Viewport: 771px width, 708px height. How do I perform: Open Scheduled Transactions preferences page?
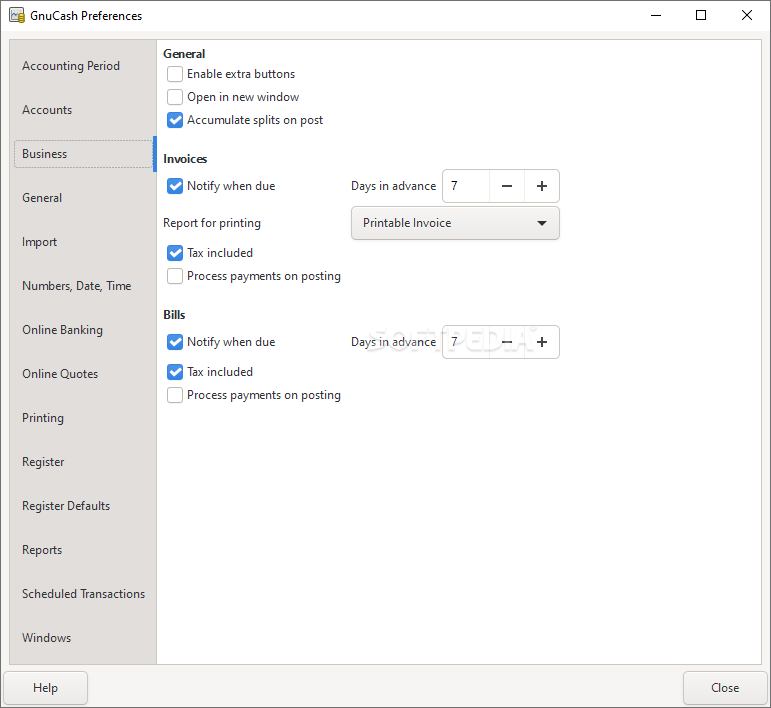(x=84, y=594)
